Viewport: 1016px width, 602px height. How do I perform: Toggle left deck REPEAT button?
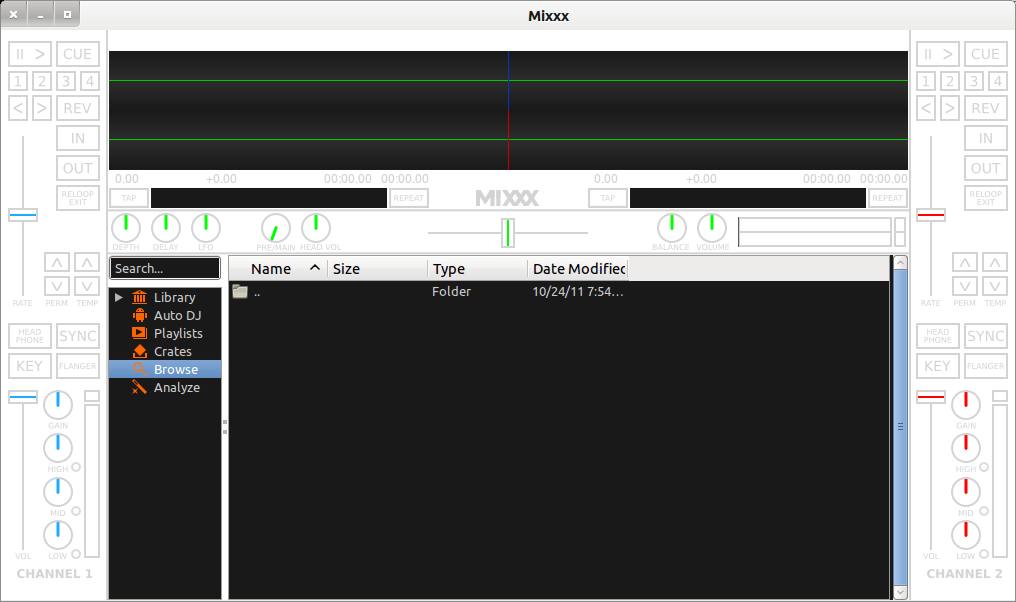pyautogui.click(x=409, y=198)
